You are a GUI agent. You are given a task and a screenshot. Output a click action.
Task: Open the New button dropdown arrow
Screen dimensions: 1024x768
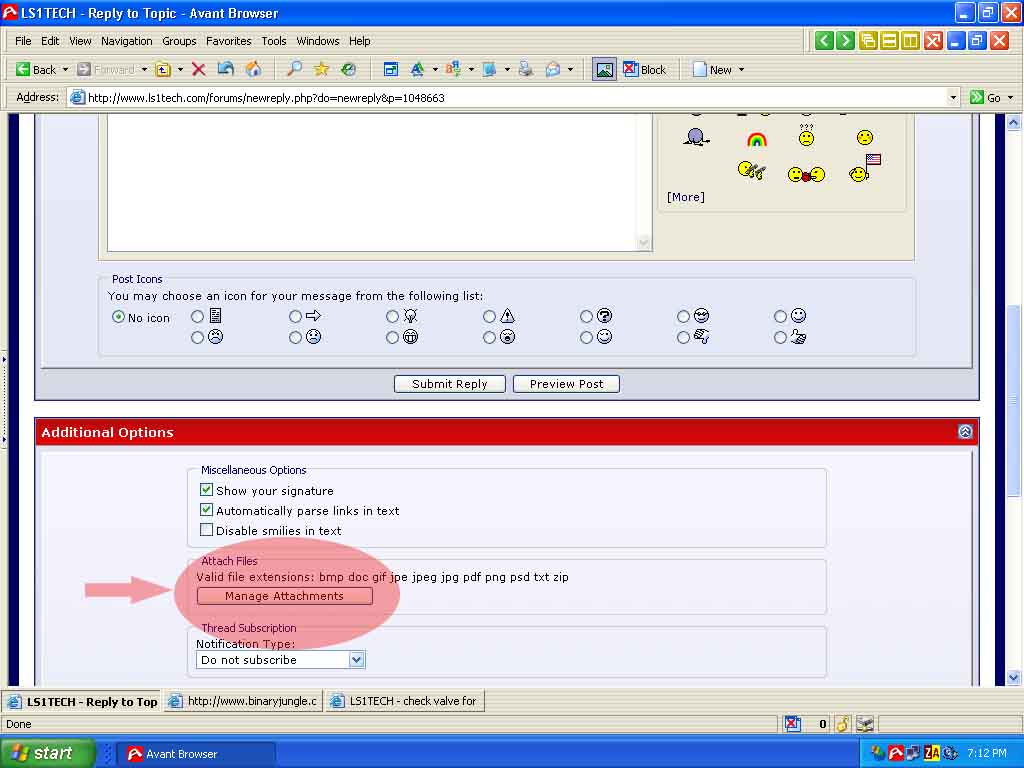pos(741,70)
